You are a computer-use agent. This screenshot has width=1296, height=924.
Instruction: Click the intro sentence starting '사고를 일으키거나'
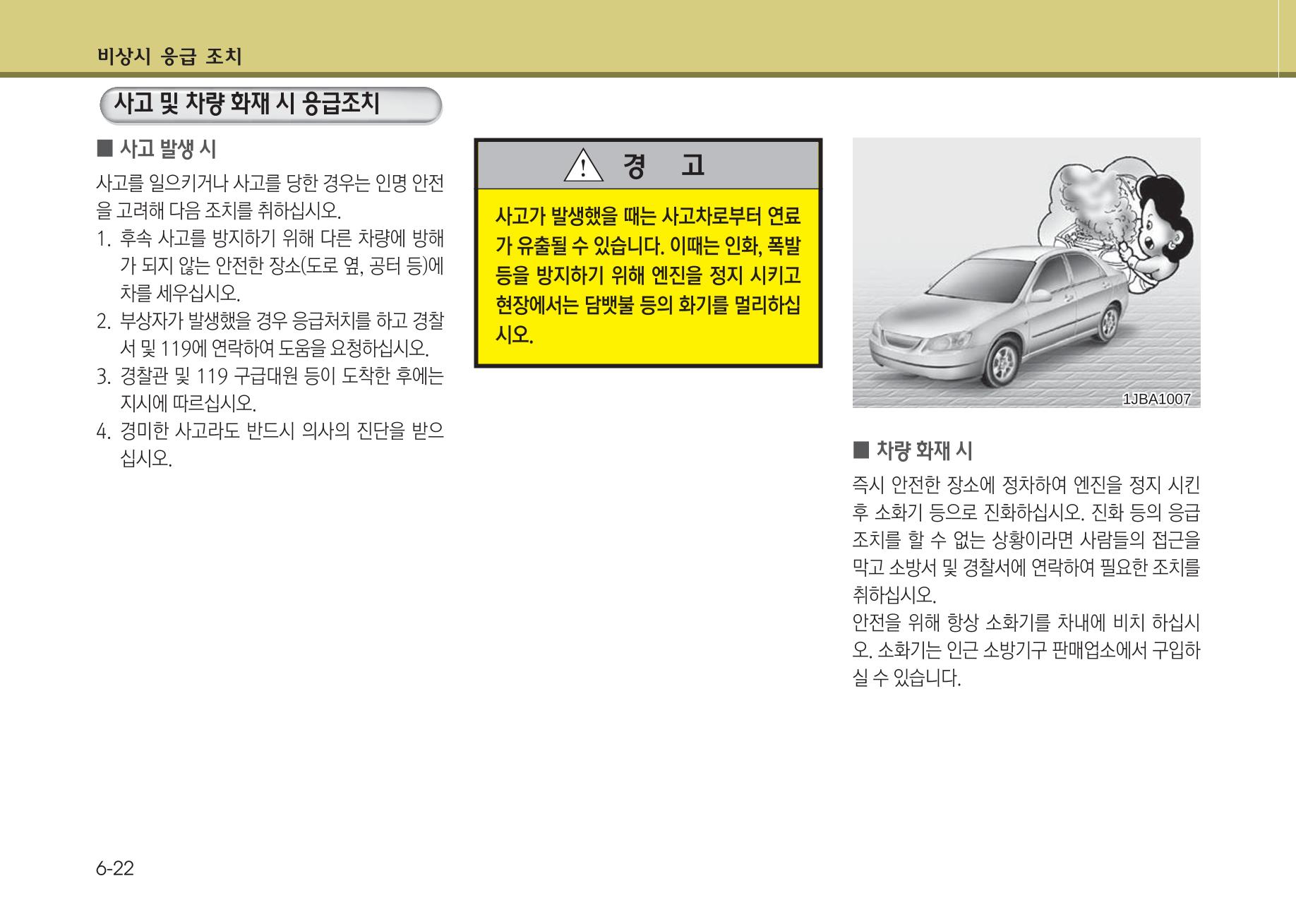271,197
